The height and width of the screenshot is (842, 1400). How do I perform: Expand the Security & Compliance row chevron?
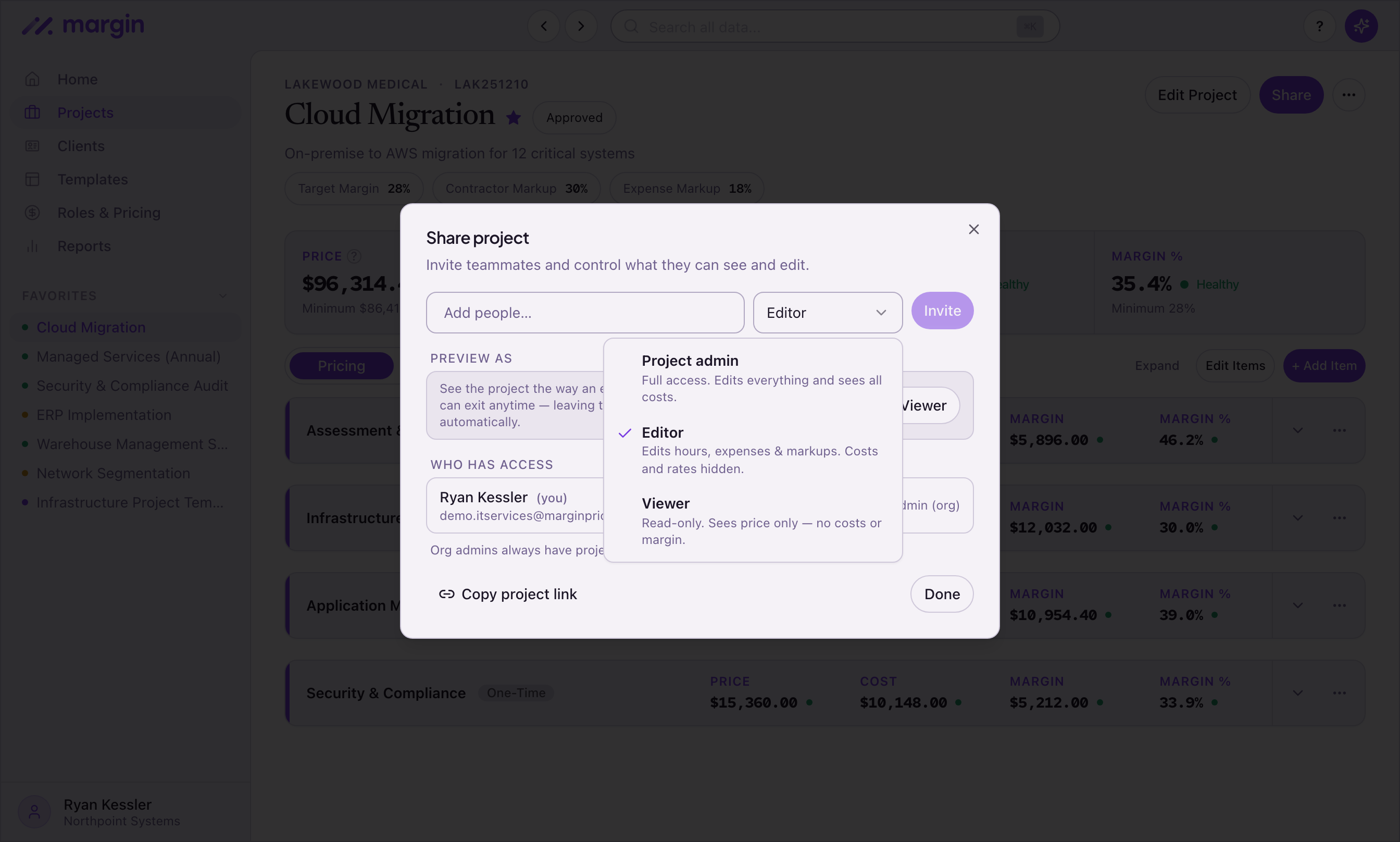pyautogui.click(x=1297, y=693)
